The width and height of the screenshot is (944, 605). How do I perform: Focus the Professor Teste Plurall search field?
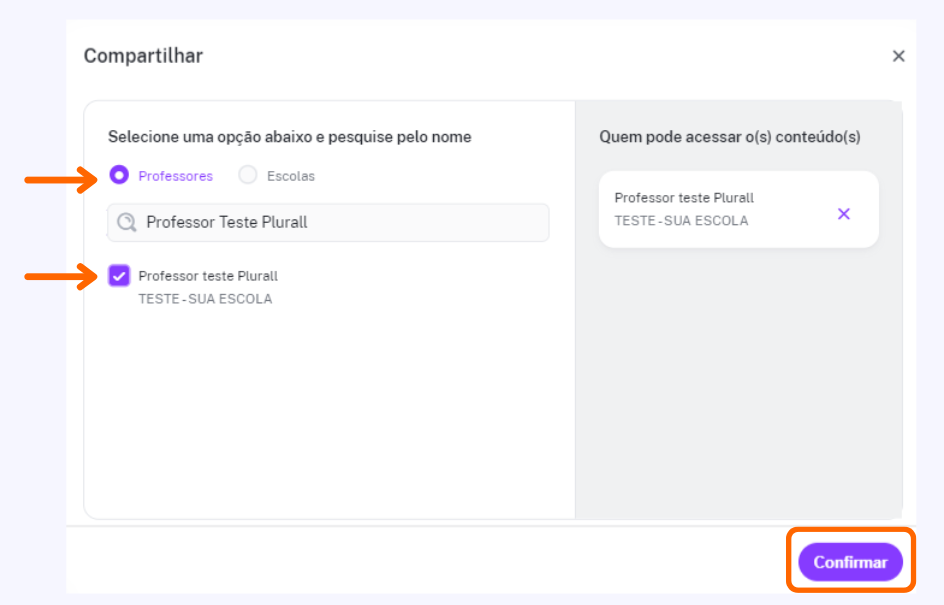(328, 223)
